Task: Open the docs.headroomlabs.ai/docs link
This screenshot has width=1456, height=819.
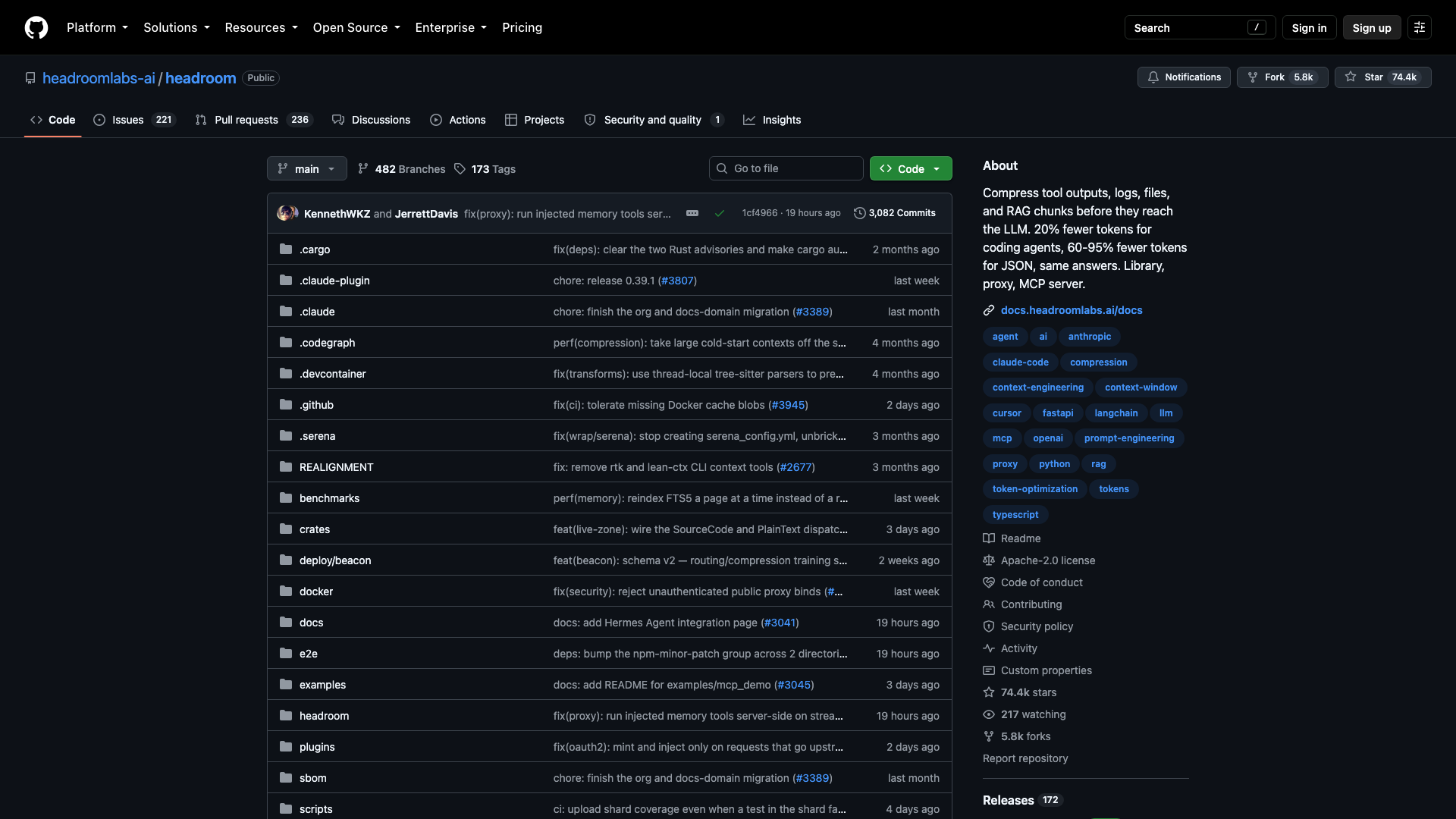Action: click(1071, 310)
